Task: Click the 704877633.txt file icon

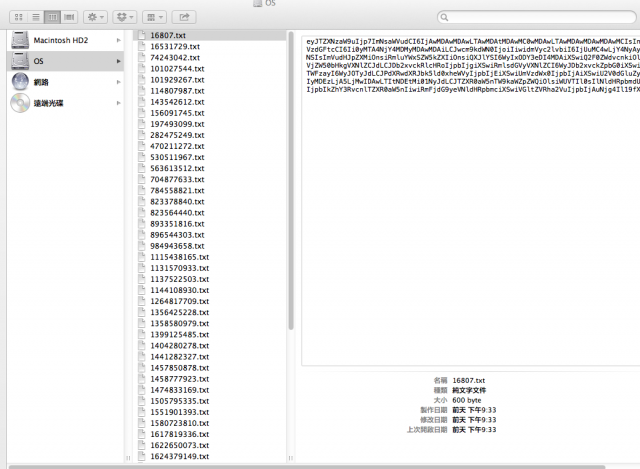Action: click(142, 179)
